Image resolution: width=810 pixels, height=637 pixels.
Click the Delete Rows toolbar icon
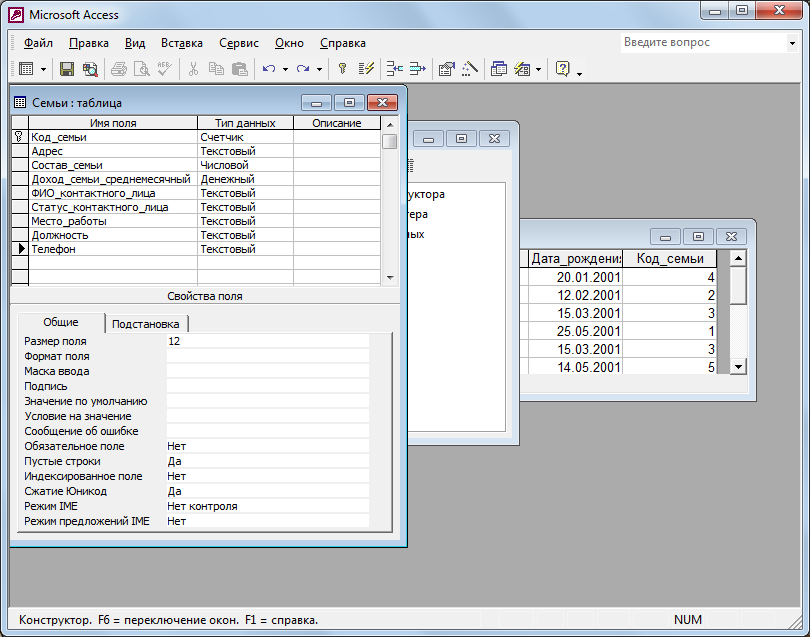417,69
